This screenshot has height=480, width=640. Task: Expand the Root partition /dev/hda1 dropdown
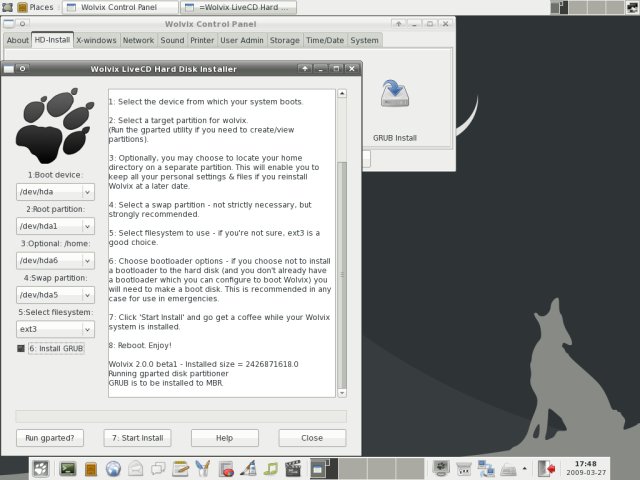55,226
